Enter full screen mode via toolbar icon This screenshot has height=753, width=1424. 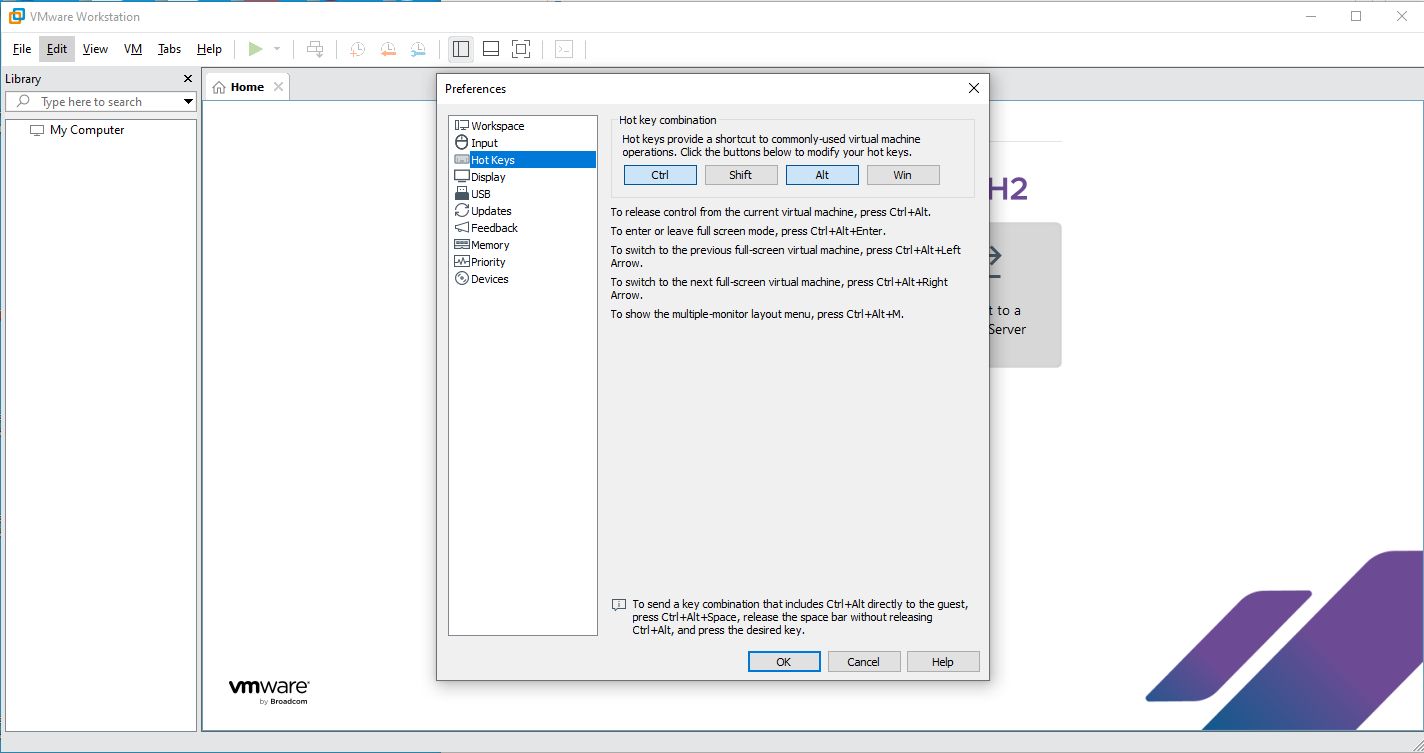pos(521,49)
